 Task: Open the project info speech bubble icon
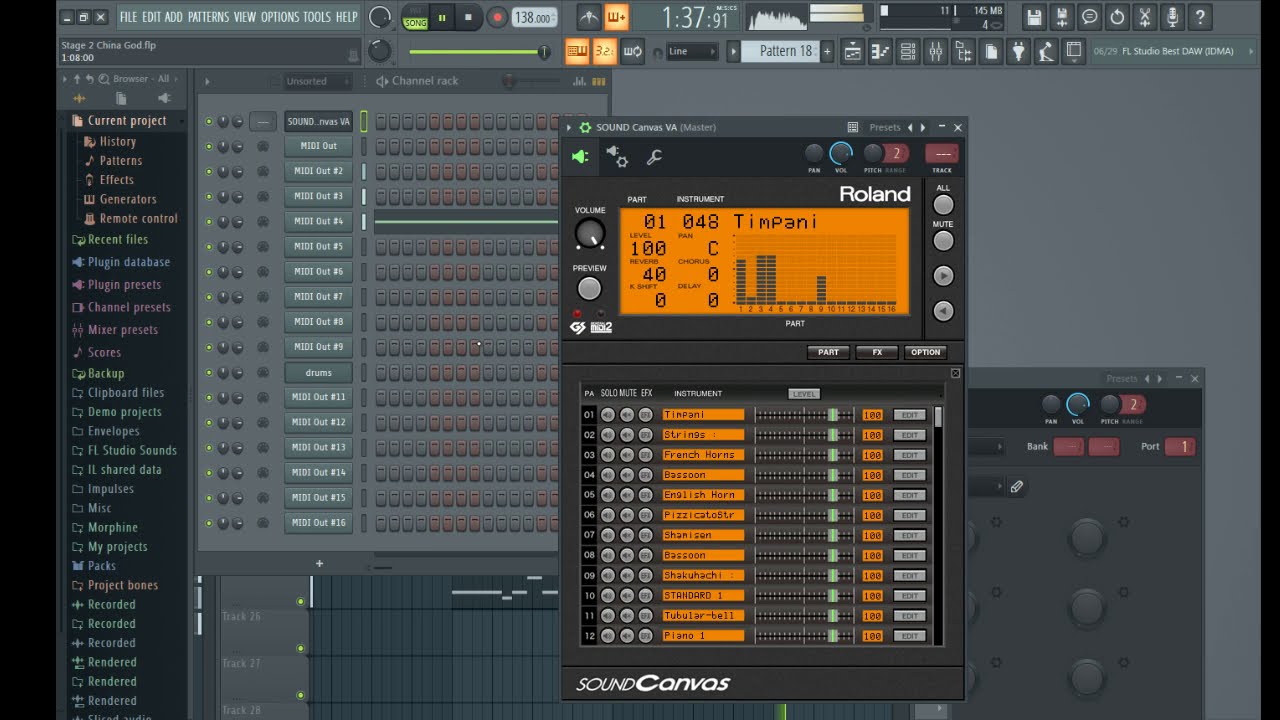click(x=1090, y=17)
